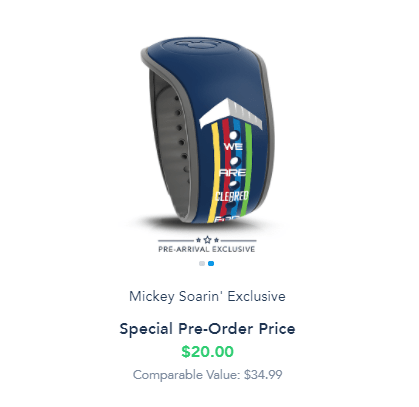Select the first carousel dot indicator
Image resolution: width=419 pixels, height=407 pixels.
click(202, 263)
